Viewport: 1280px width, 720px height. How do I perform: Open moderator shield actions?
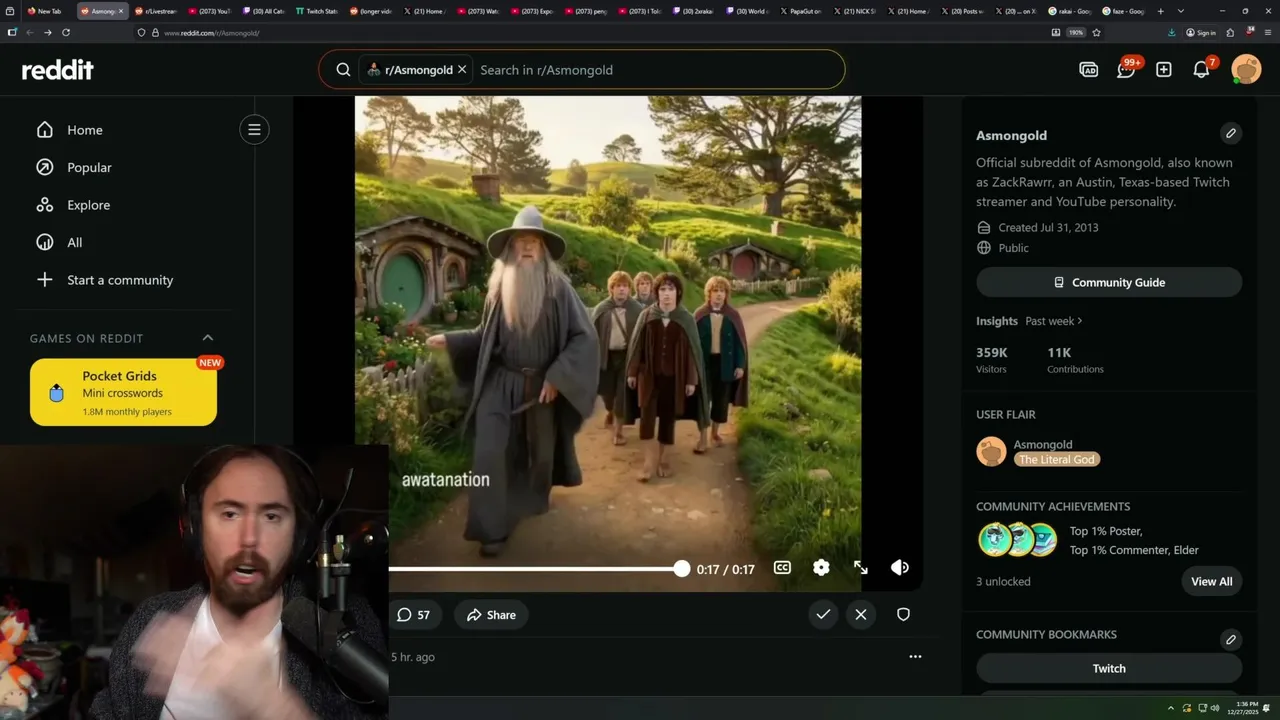[x=903, y=614]
